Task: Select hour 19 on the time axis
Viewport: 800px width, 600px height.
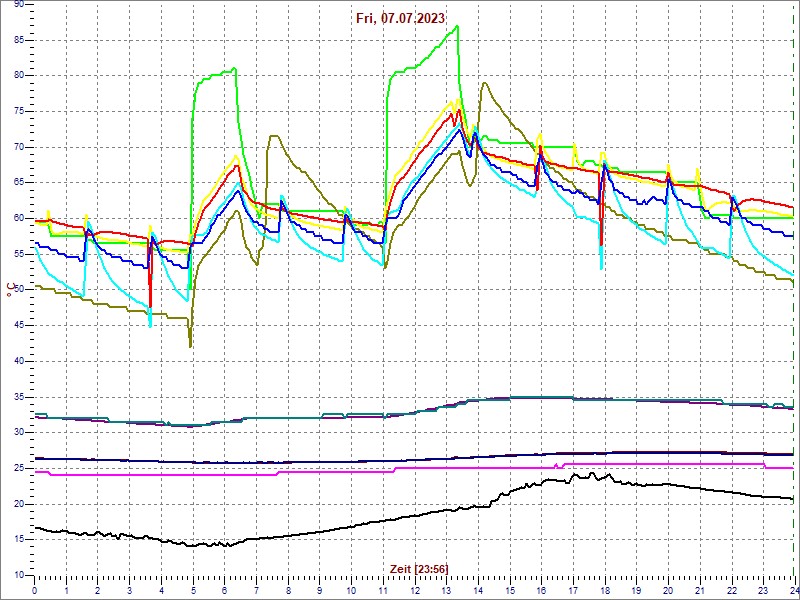Action: [x=636, y=590]
